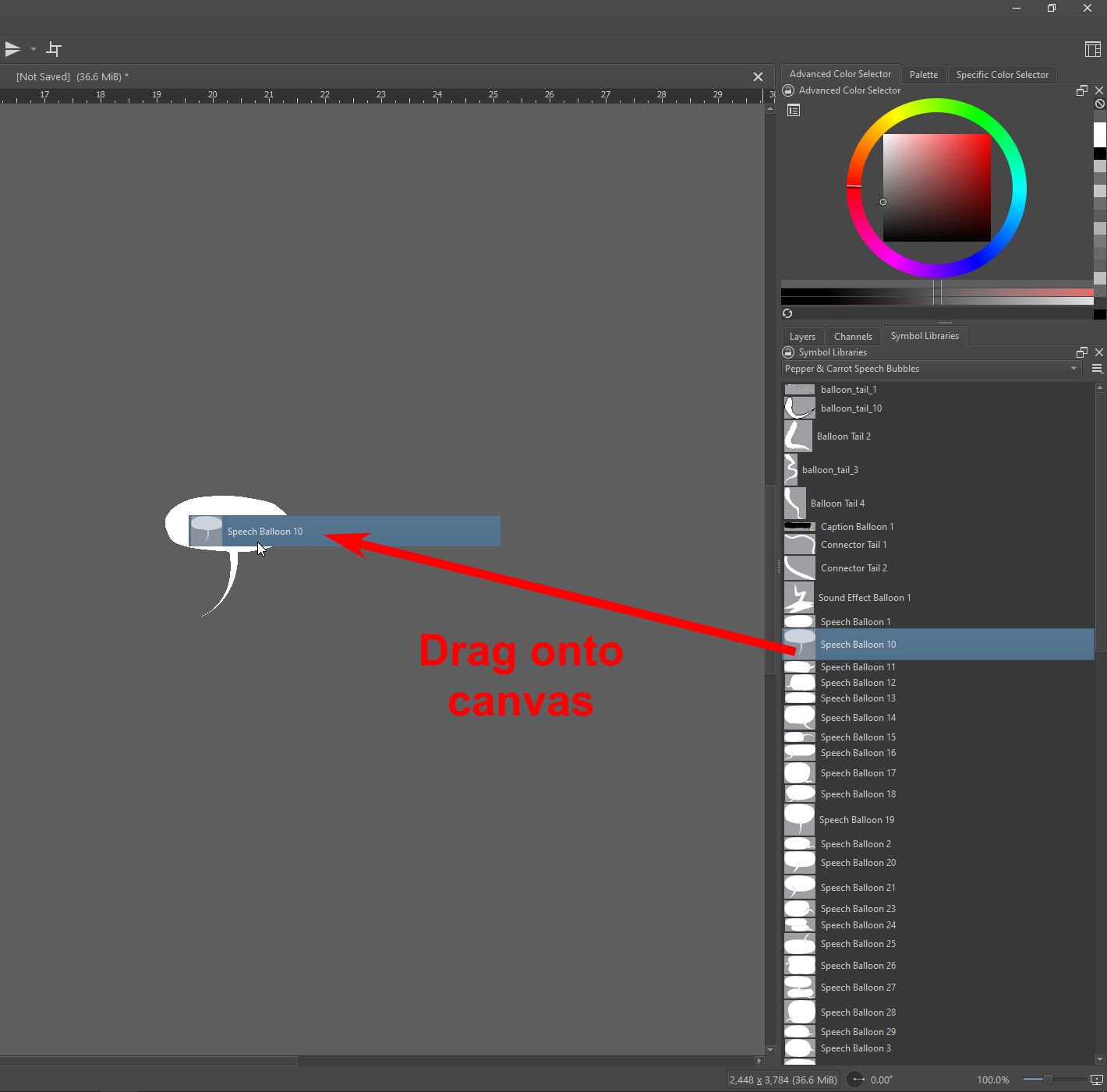
Task: Switch to the Channels tab
Action: coord(853,337)
